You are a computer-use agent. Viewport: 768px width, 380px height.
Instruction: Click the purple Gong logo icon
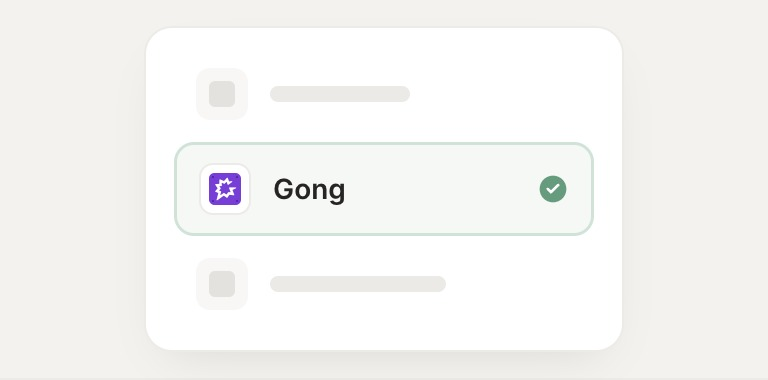(225, 189)
